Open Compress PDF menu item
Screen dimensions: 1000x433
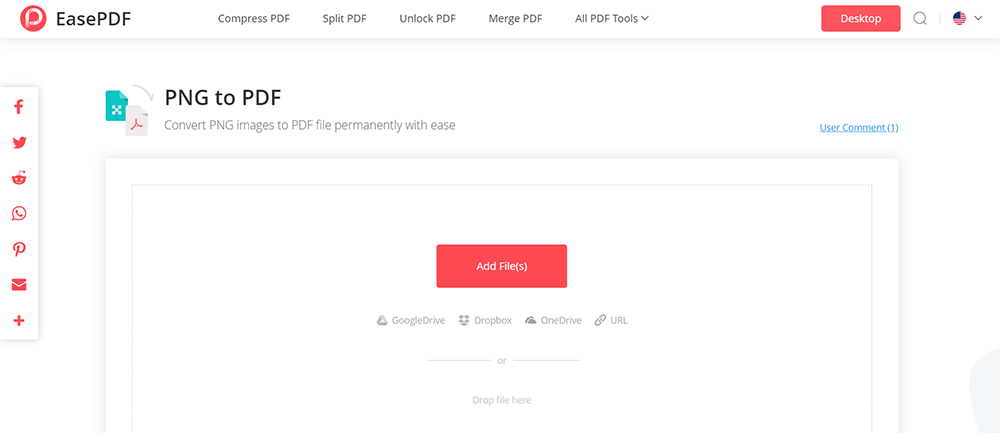pos(254,18)
